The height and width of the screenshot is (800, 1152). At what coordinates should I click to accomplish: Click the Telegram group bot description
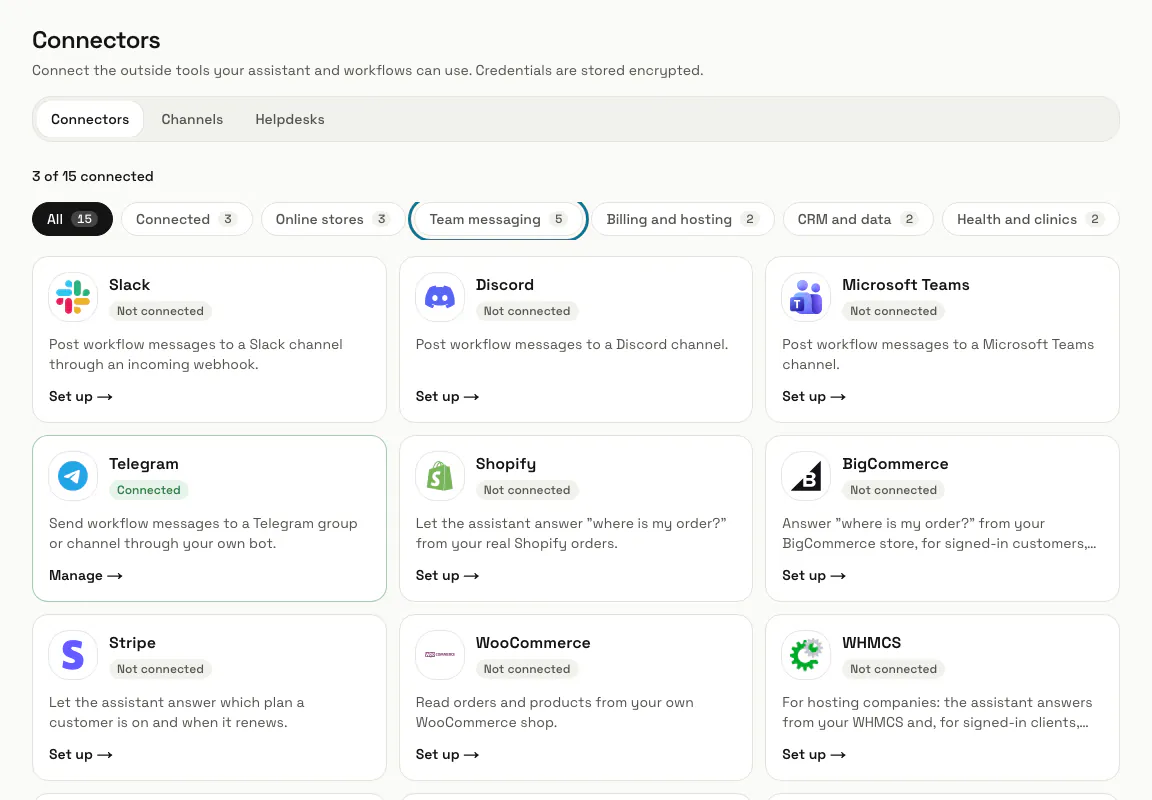[x=204, y=533]
